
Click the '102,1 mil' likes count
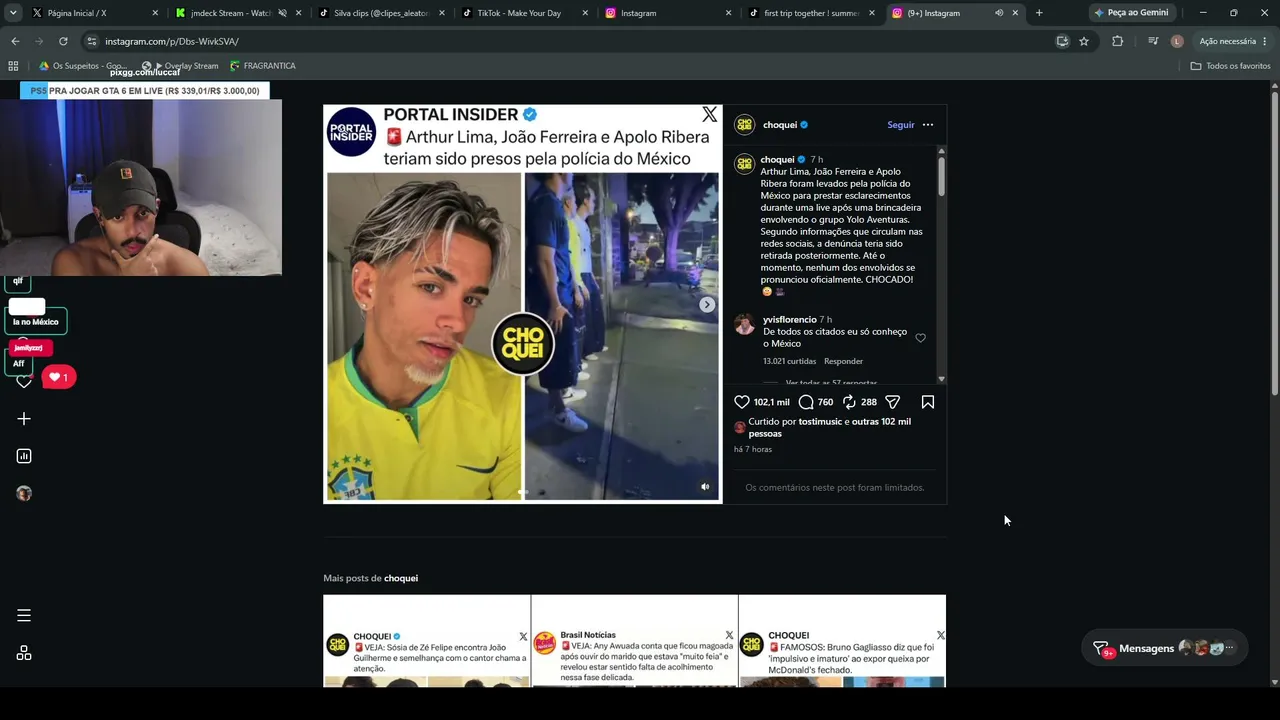772,402
